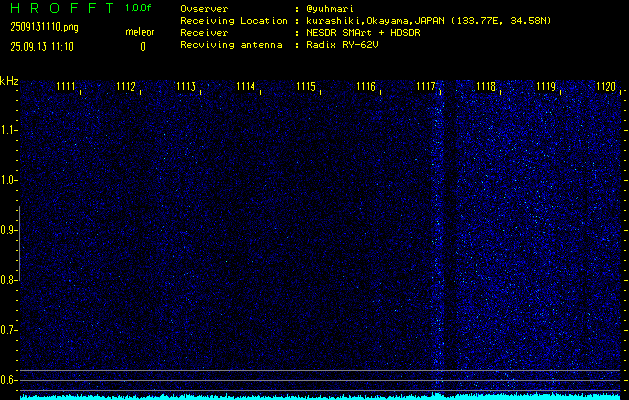Click the NESDR SMArt + HDSDR text
Screen dimensions: 629x400
363,32
